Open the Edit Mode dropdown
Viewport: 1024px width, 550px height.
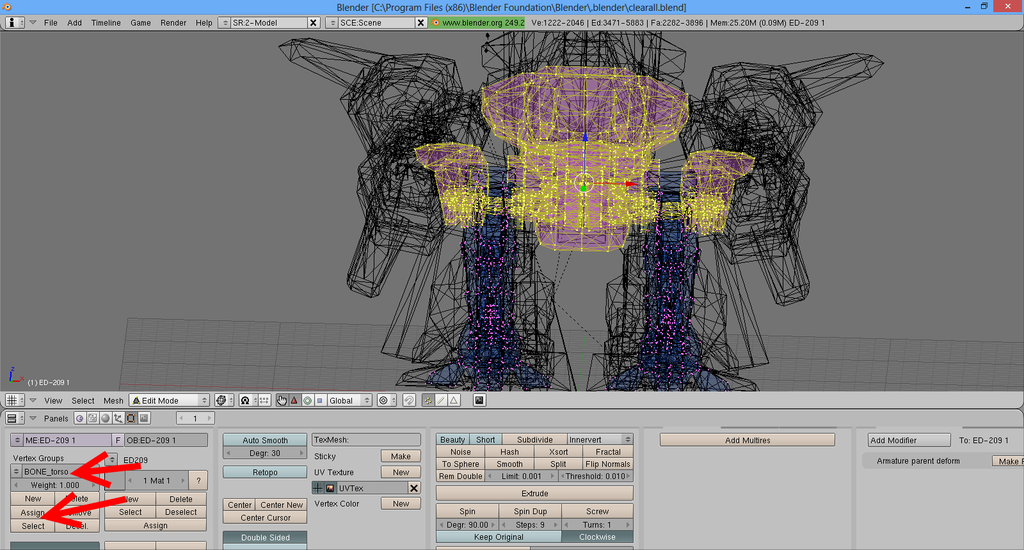pyautogui.click(x=170, y=400)
